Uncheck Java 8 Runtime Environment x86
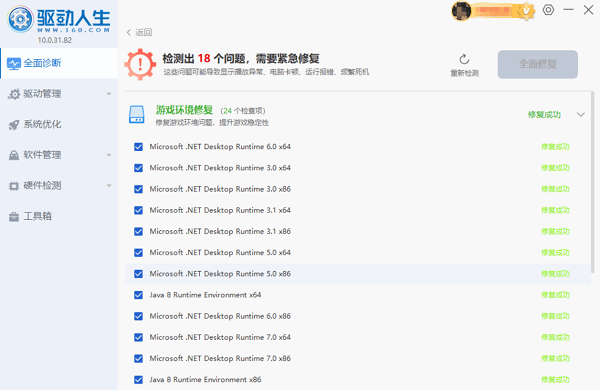Viewport: 600px width, 390px height. coord(139,380)
